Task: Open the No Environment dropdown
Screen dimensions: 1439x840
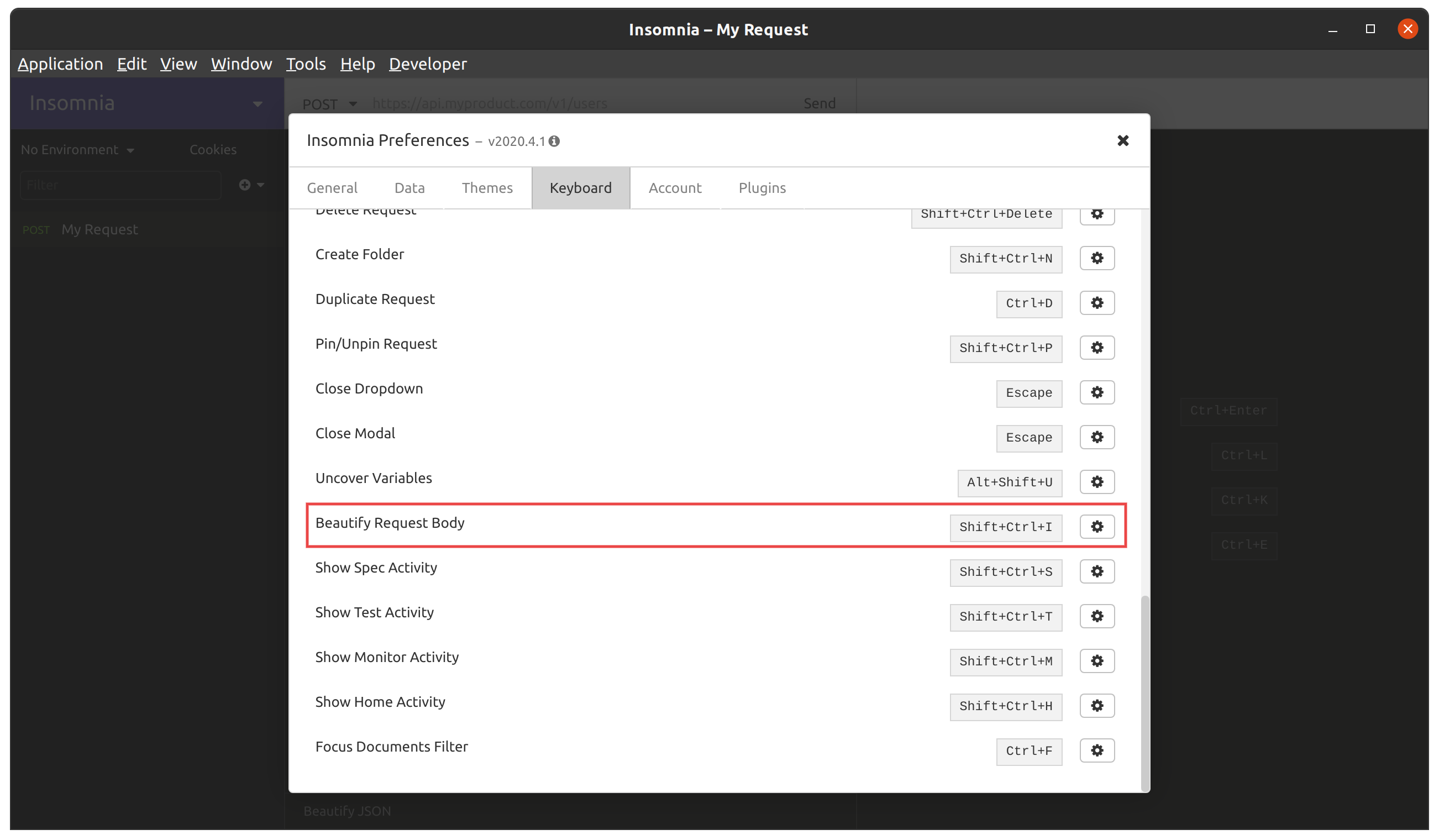Action: 78,150
